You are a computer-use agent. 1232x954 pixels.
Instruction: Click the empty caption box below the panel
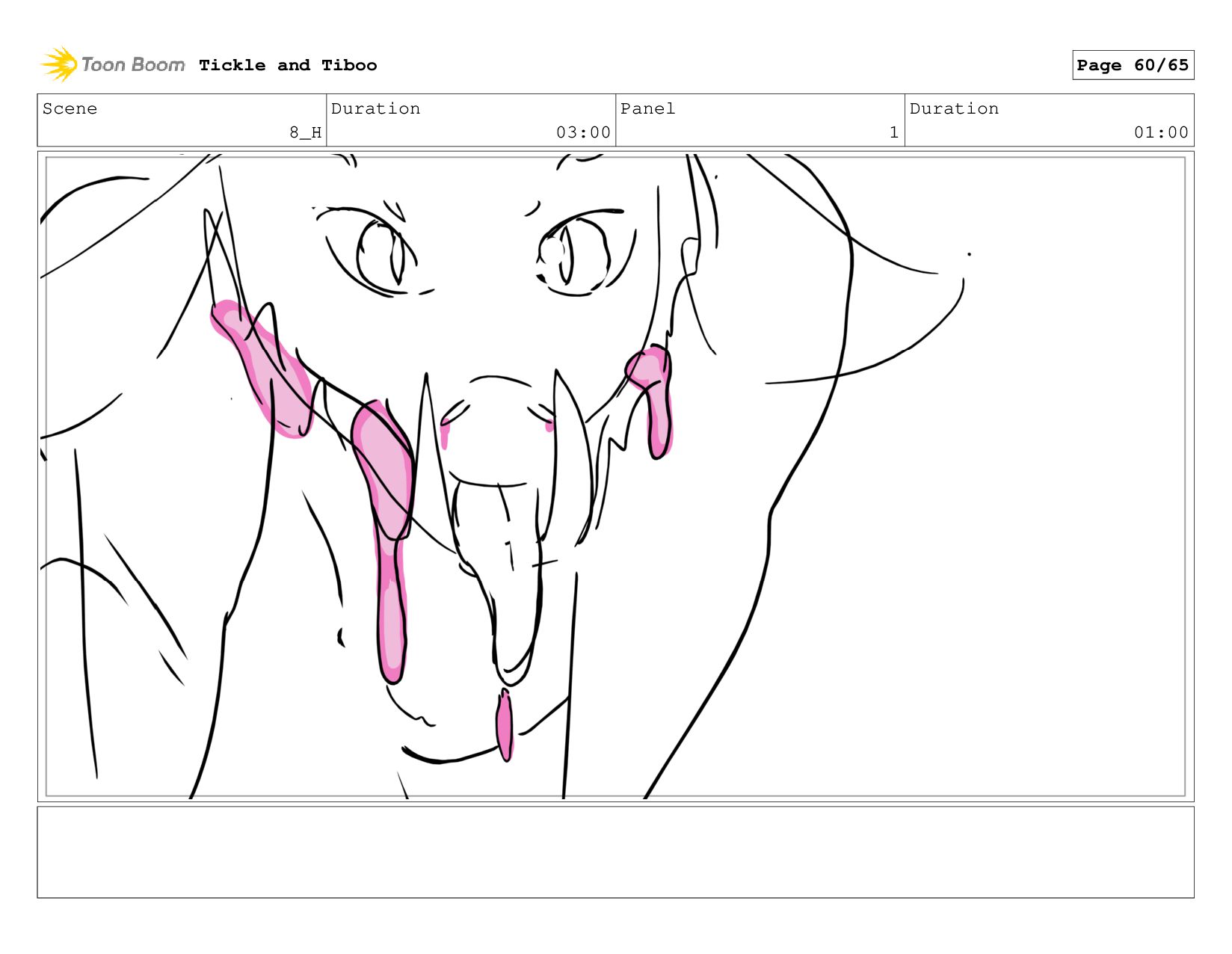[x=615, y=852]
